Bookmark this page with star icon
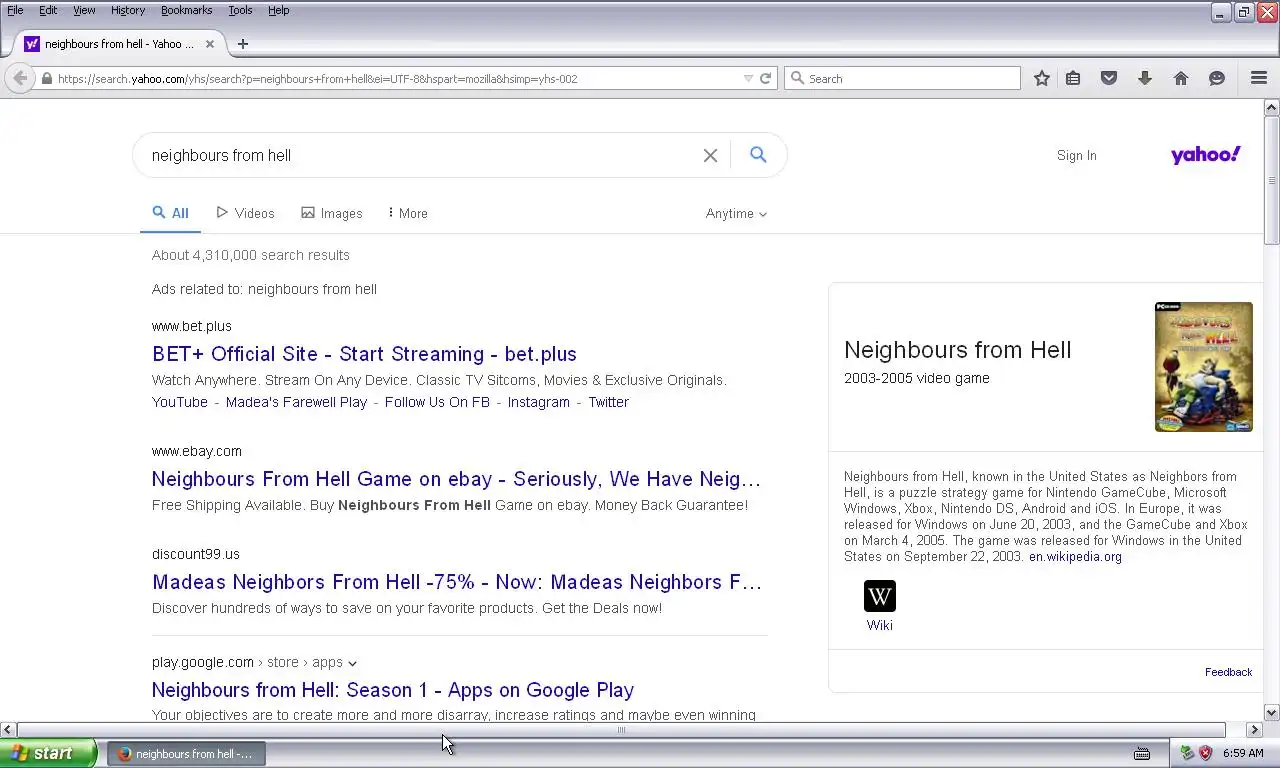Screen dimensions: 1280x768 point(1042,78)
